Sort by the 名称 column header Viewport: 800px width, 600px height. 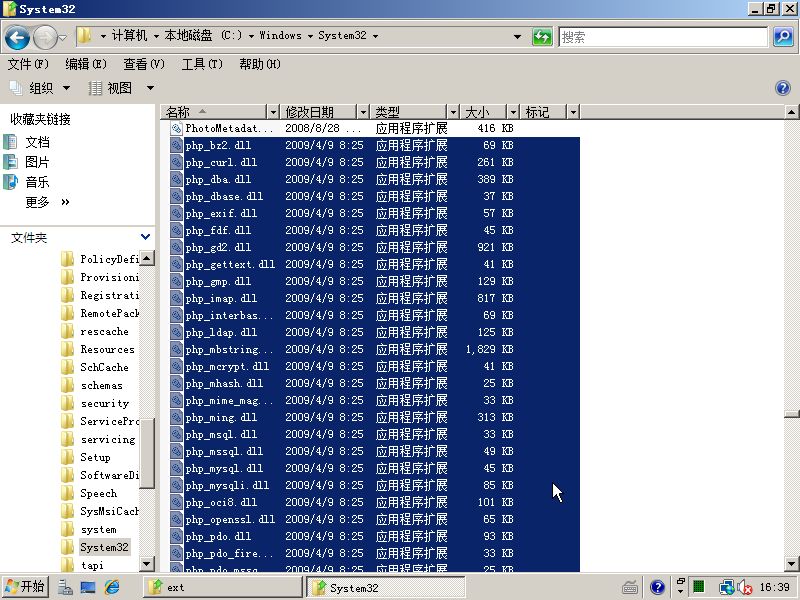click(x=214, y=112)
